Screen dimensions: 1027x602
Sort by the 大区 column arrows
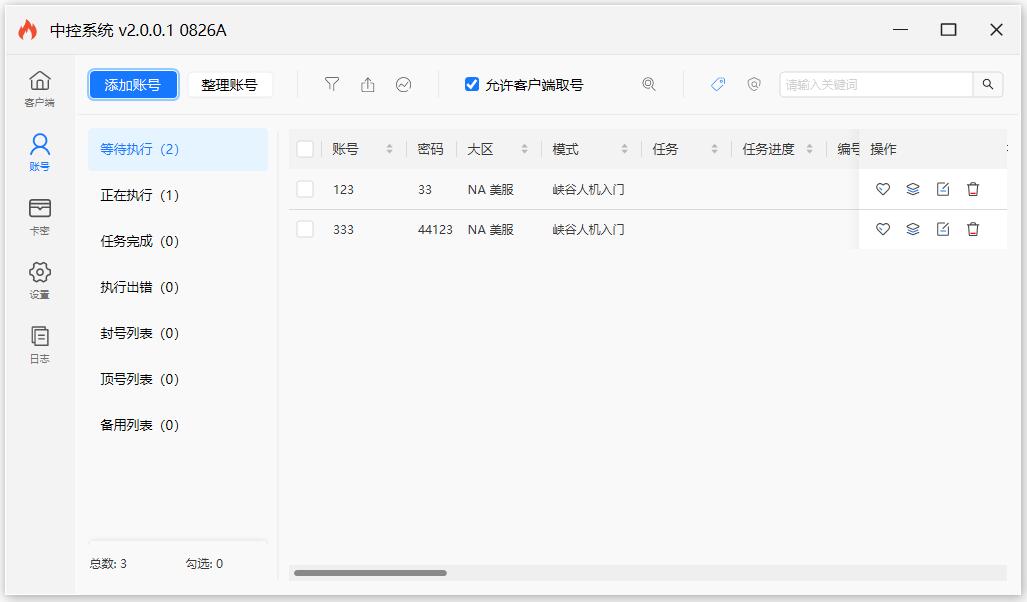524,149
